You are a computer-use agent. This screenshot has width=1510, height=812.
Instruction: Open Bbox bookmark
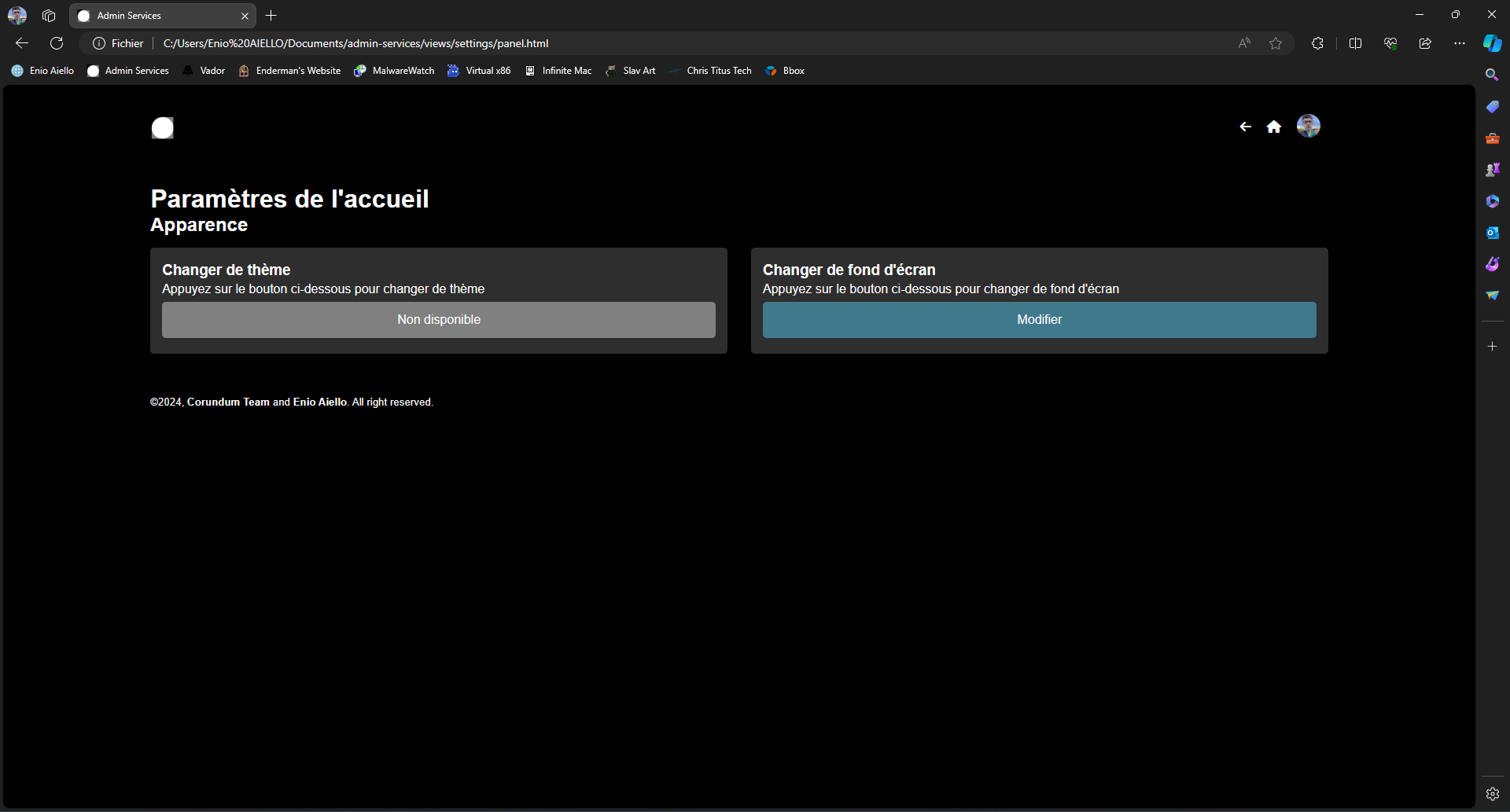click(785, 71)
